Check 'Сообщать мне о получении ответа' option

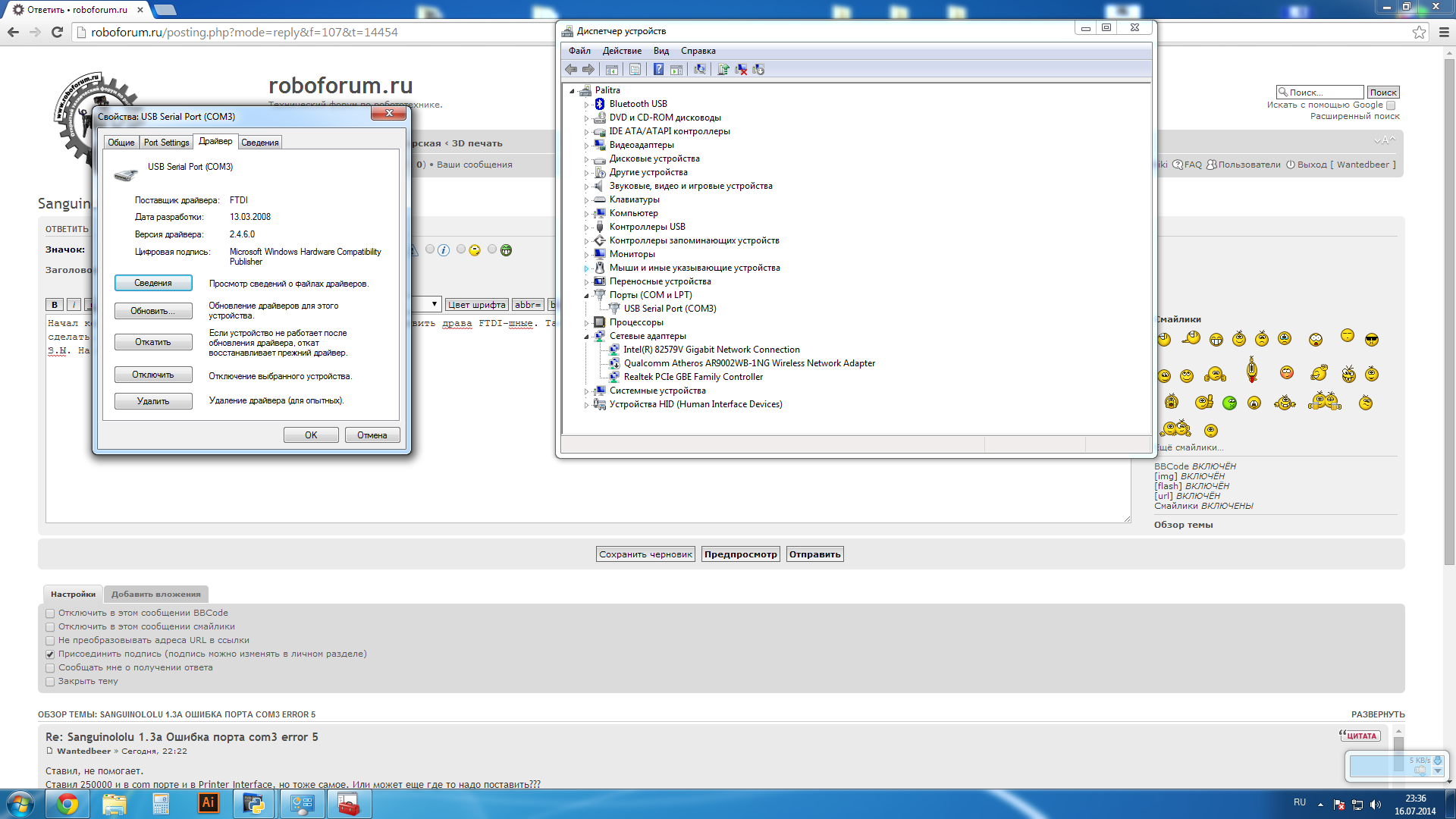[x=50, y=668]
